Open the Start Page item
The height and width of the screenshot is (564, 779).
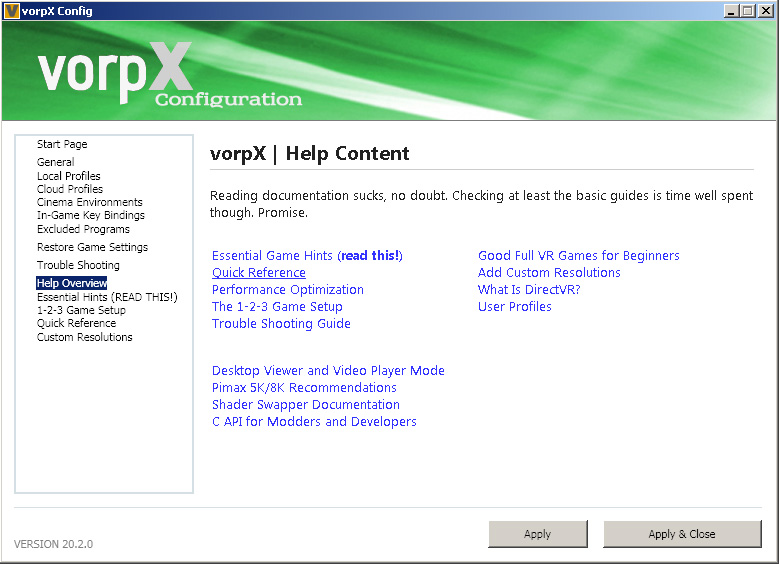pyautogui.click(x=62, y=144)
